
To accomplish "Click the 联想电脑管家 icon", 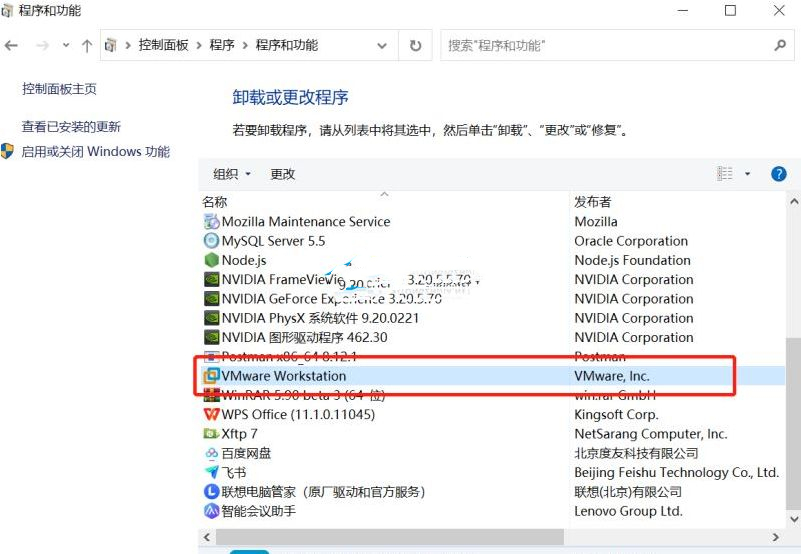I will pos(211,492).
